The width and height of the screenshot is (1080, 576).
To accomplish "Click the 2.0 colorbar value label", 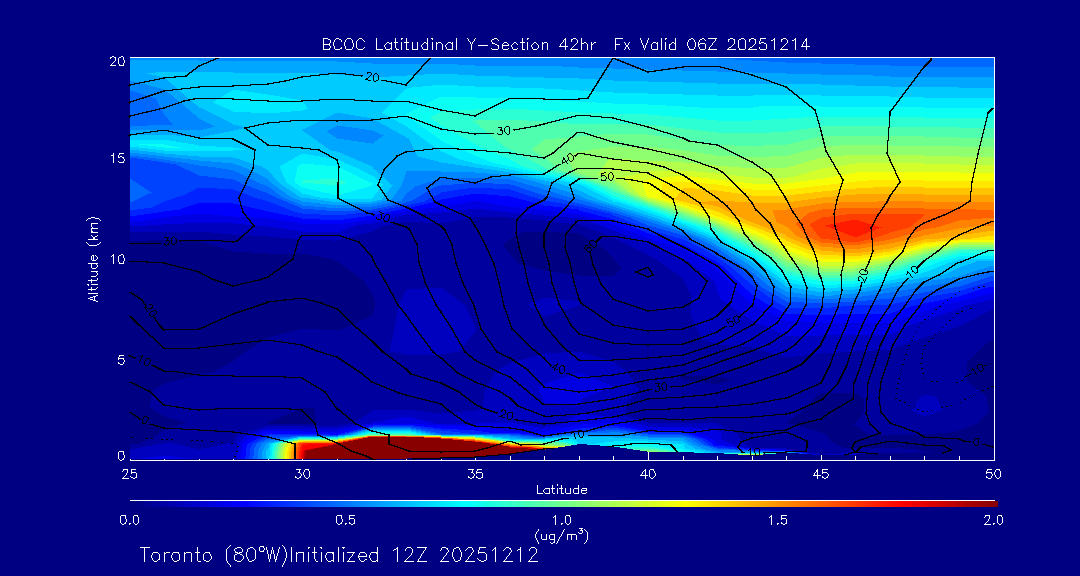I will point(993,520).
